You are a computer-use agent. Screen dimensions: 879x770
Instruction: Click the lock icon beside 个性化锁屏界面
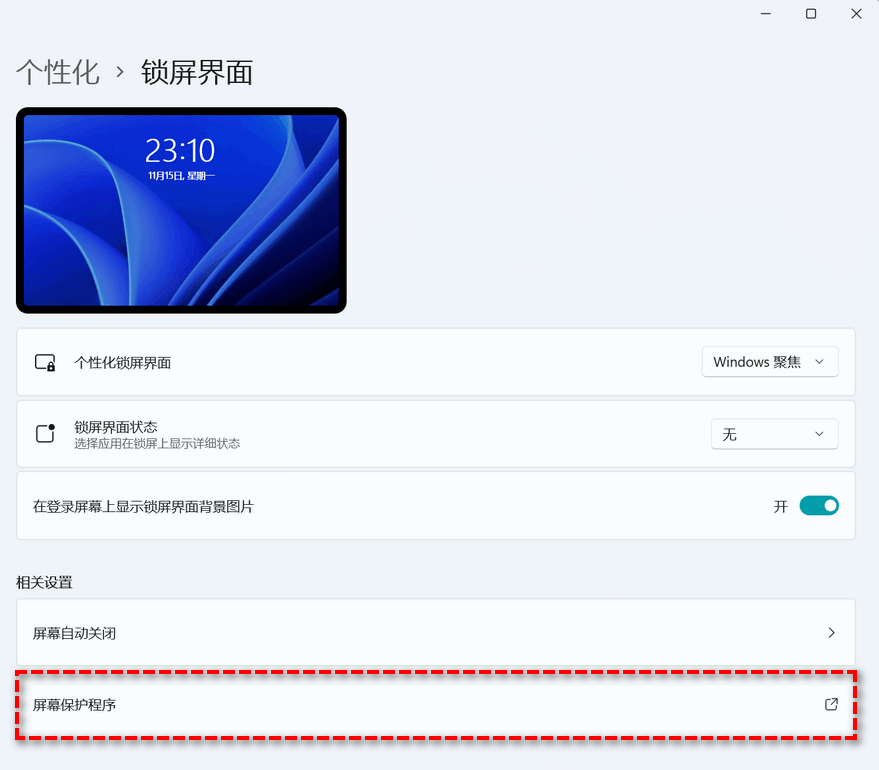tap(44, 362)
